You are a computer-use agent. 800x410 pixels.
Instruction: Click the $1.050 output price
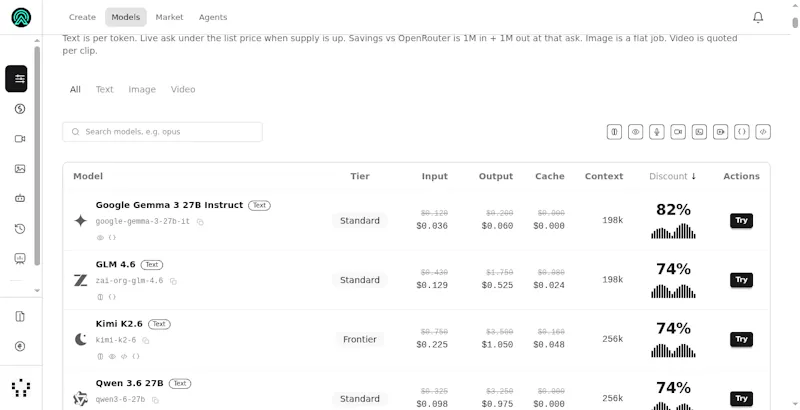coord(497,345)
